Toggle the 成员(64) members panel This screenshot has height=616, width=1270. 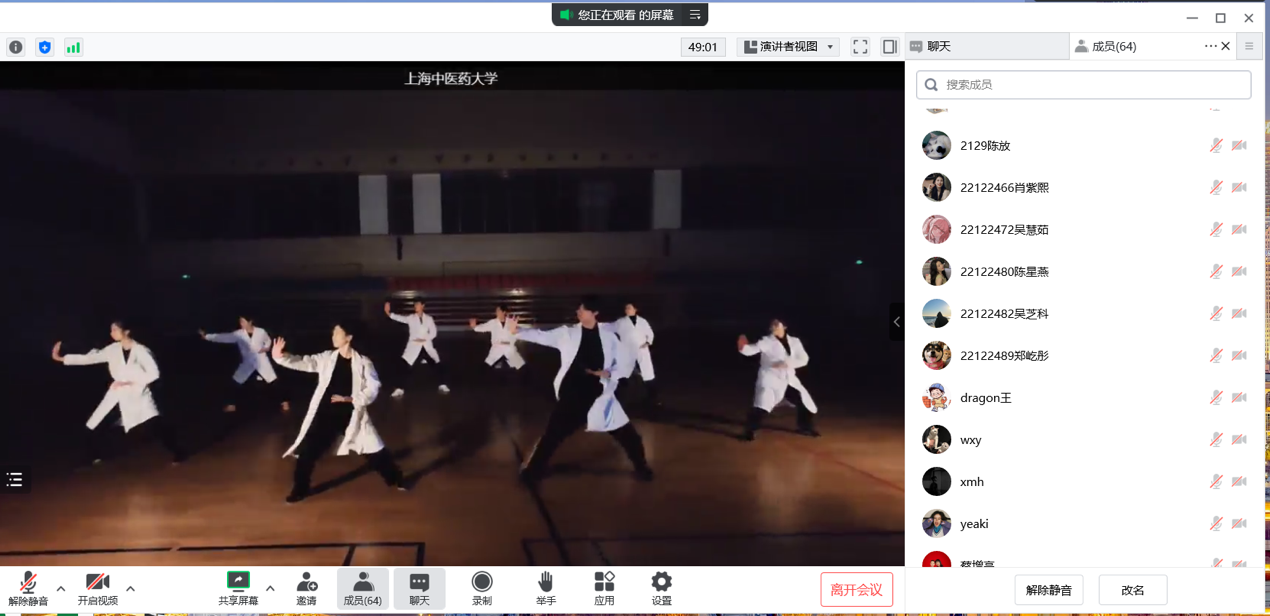tap(362, 588)
